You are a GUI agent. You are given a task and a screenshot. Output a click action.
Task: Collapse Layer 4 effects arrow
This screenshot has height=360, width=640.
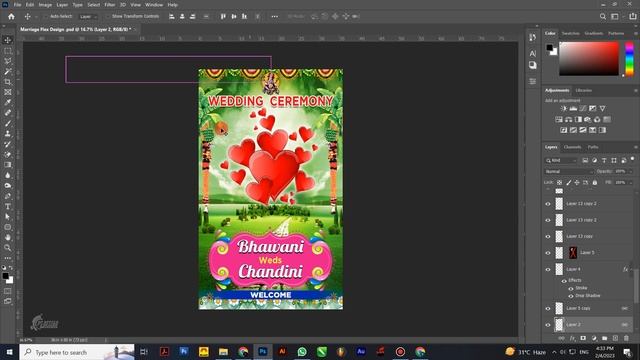click(x=631, y=269)
